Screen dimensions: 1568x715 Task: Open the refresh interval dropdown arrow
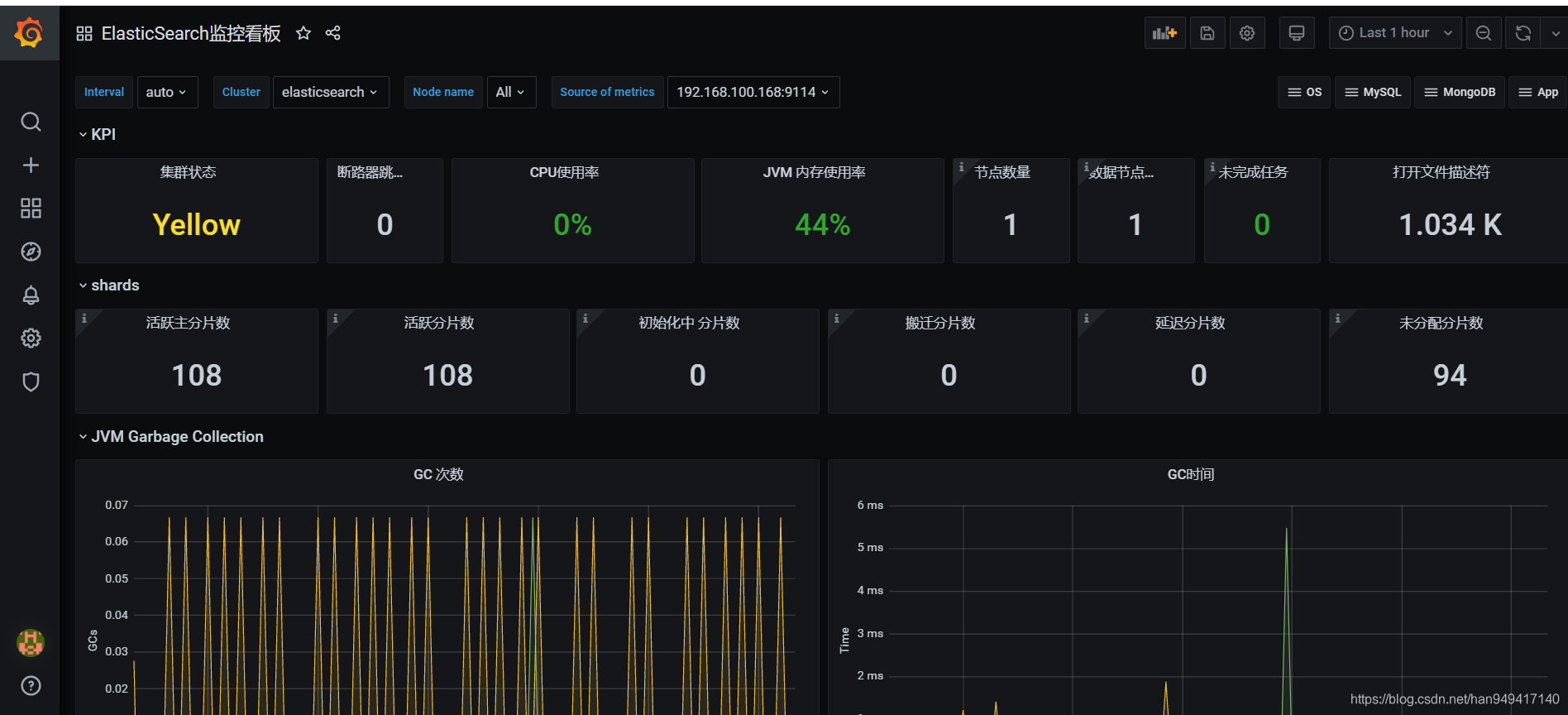click(1556, 33)
